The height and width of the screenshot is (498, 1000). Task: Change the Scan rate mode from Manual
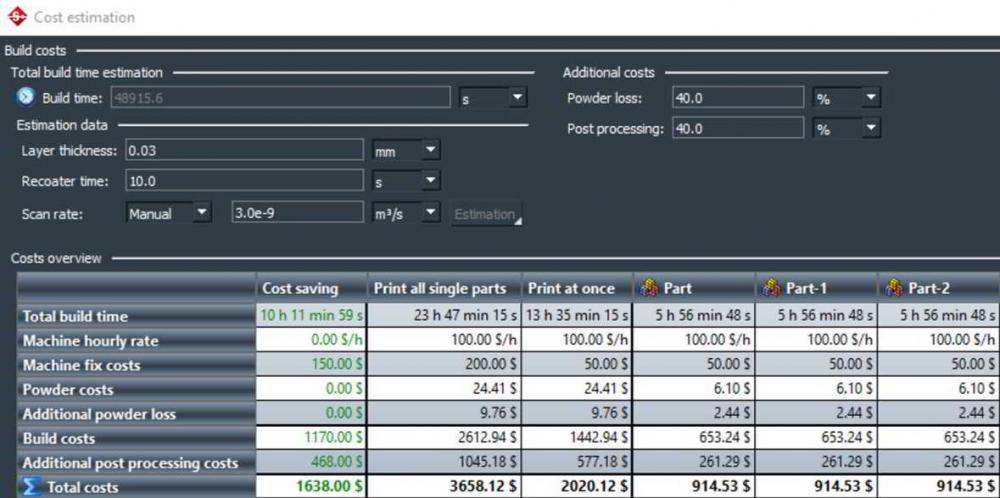pos(201,213)
